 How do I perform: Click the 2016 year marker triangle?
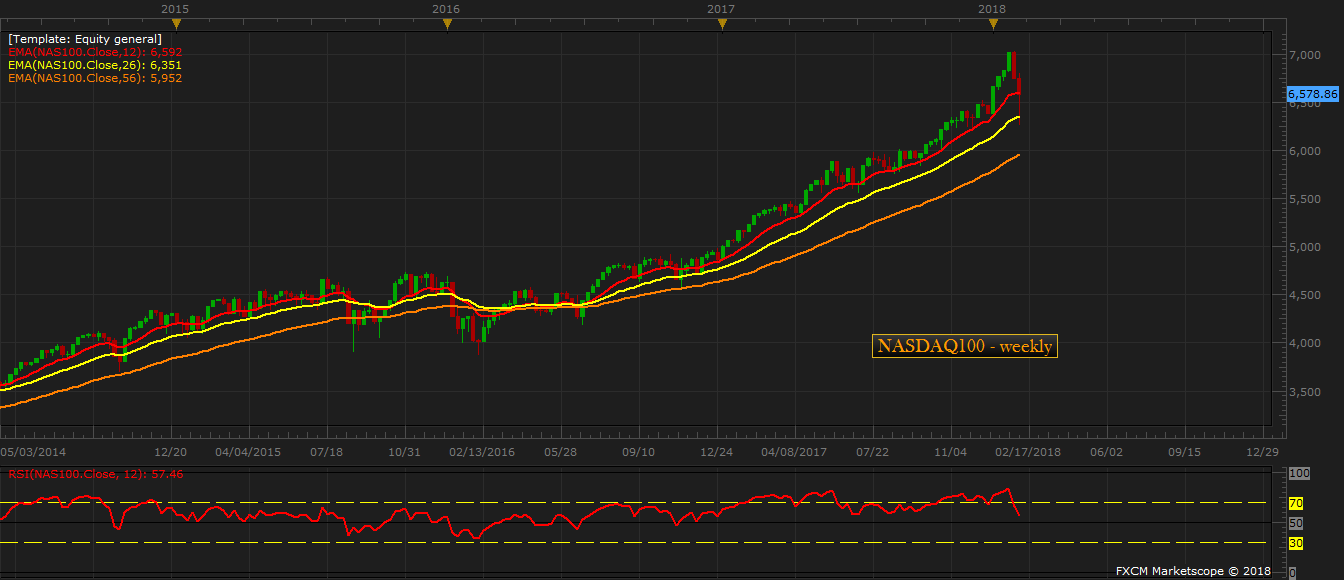coord(447,24)
